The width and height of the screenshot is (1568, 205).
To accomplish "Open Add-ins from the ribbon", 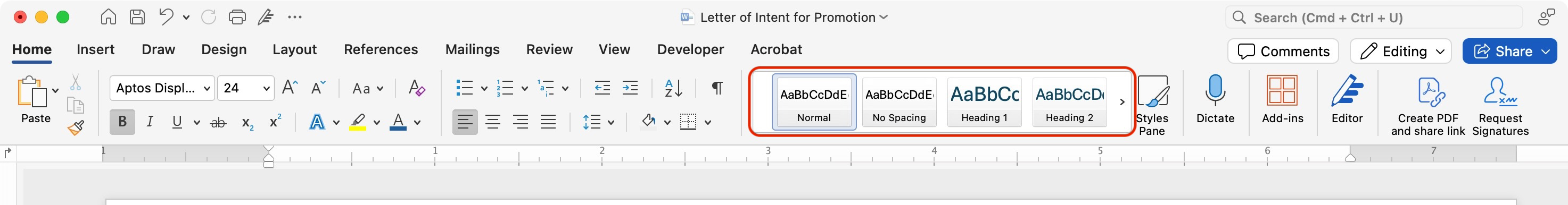I will 1283,99.
